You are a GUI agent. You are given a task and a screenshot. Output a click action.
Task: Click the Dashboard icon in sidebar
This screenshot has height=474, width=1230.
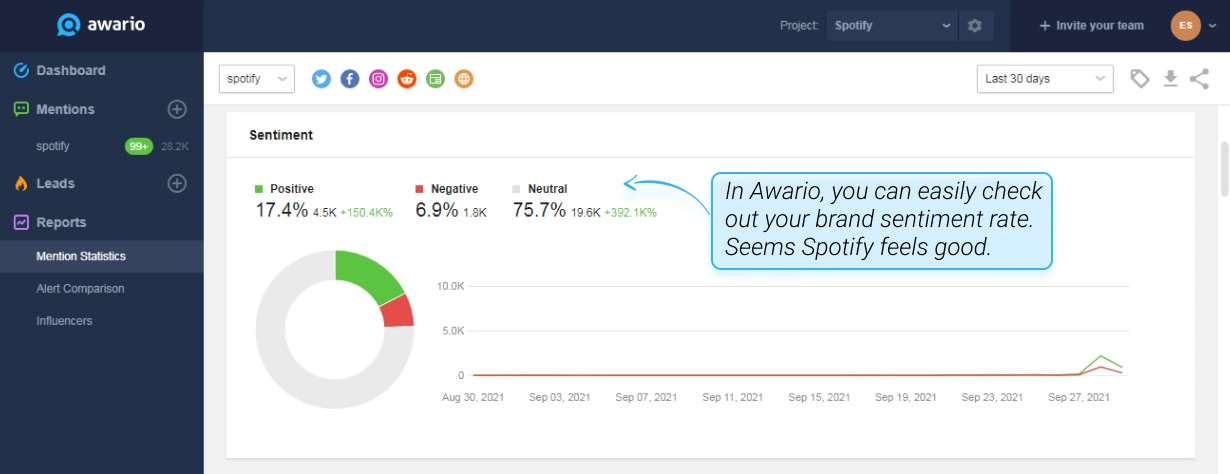point(21,70)
